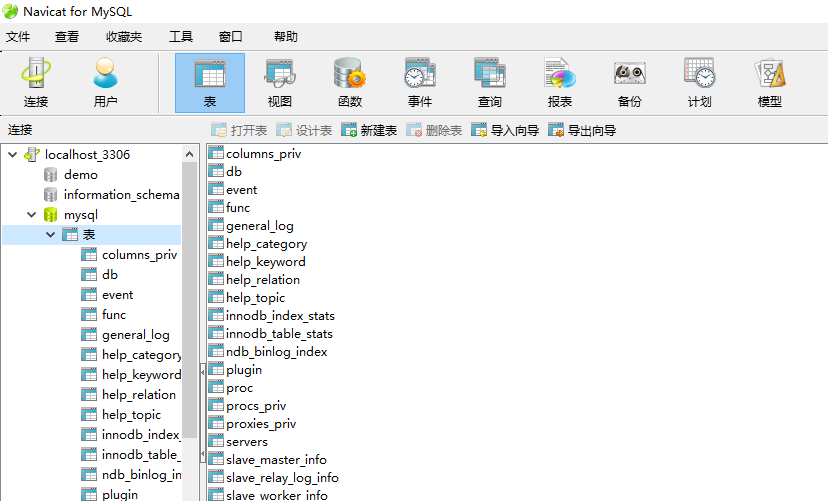Collapse the localhost_3306 connection node
828x501 pixels.
13,155
